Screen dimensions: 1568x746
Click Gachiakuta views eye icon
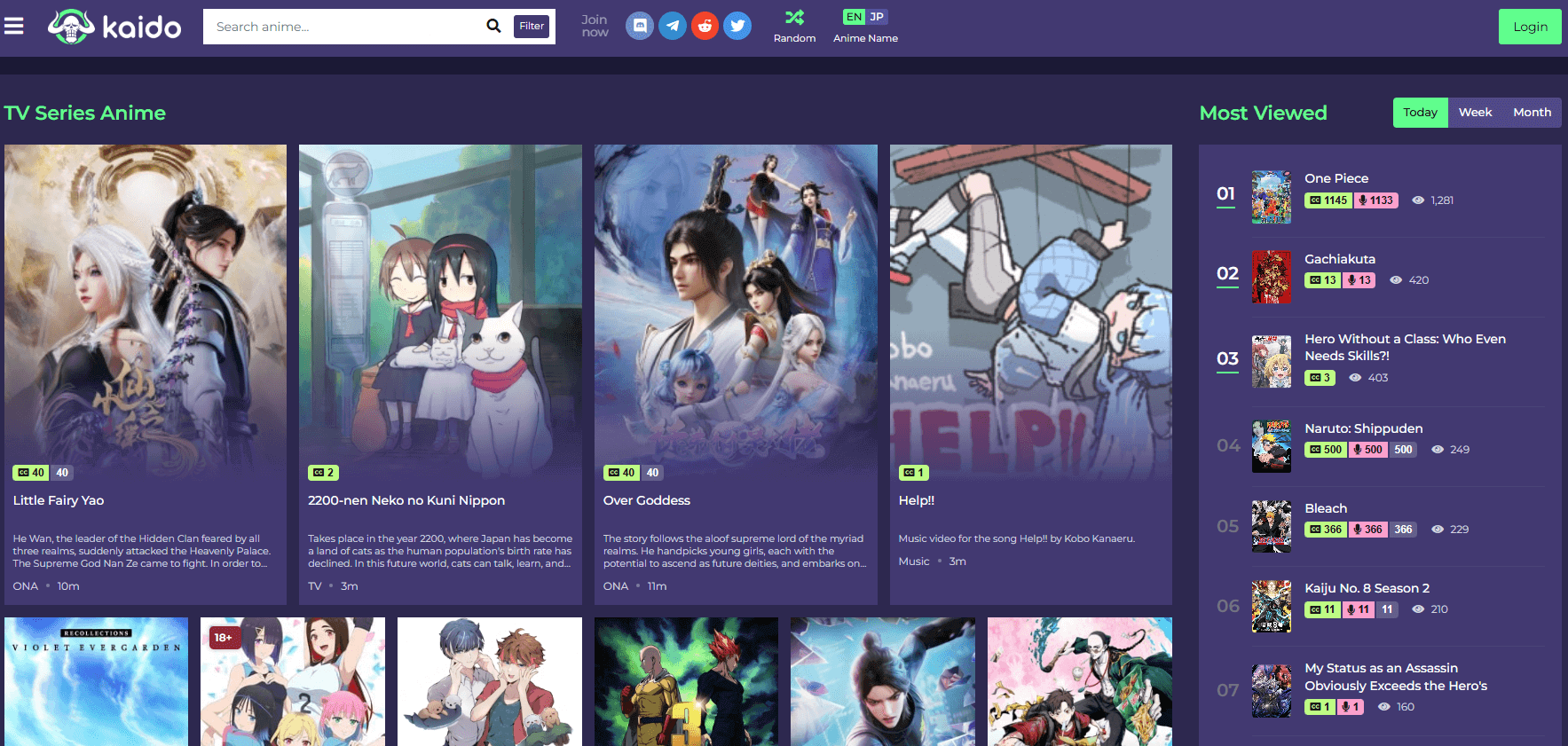coord(1396,280)
